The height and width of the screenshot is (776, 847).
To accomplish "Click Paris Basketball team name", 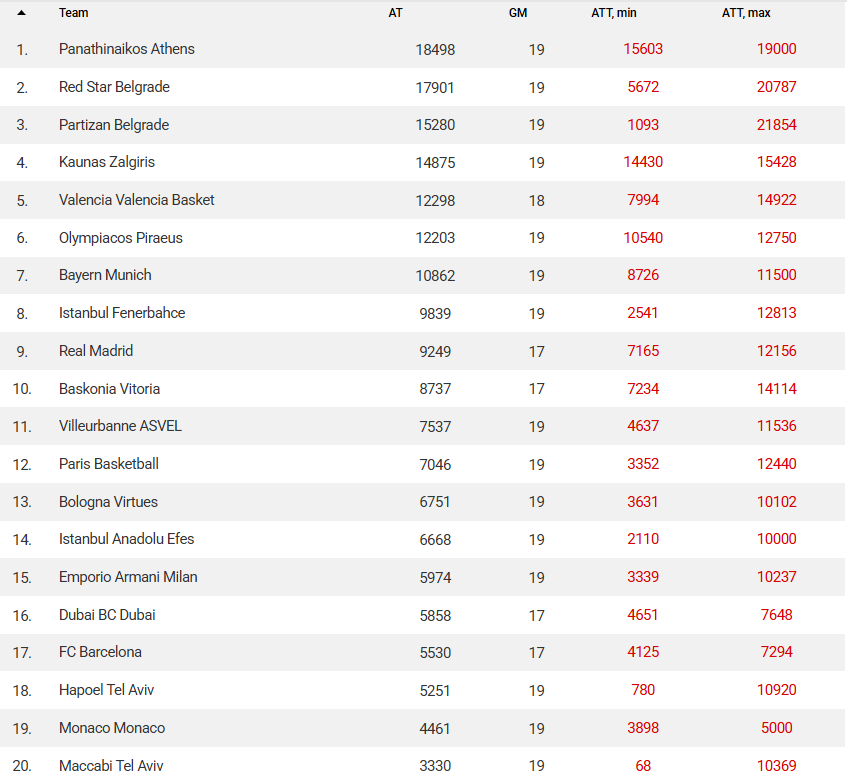I will point(109,464).
